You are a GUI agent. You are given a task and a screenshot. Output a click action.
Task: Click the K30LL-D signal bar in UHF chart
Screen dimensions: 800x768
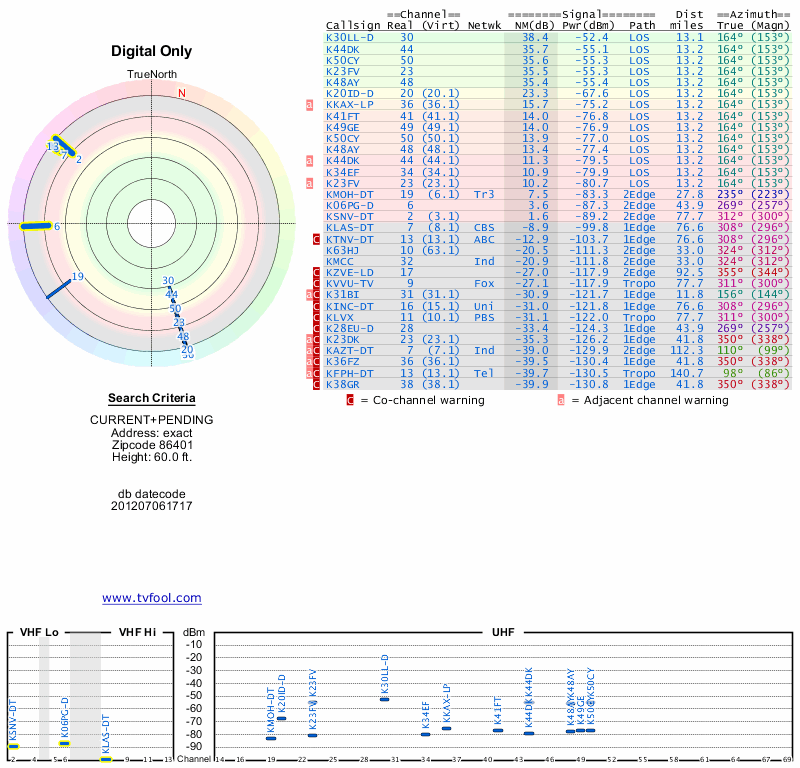click(x=385, y=698)
